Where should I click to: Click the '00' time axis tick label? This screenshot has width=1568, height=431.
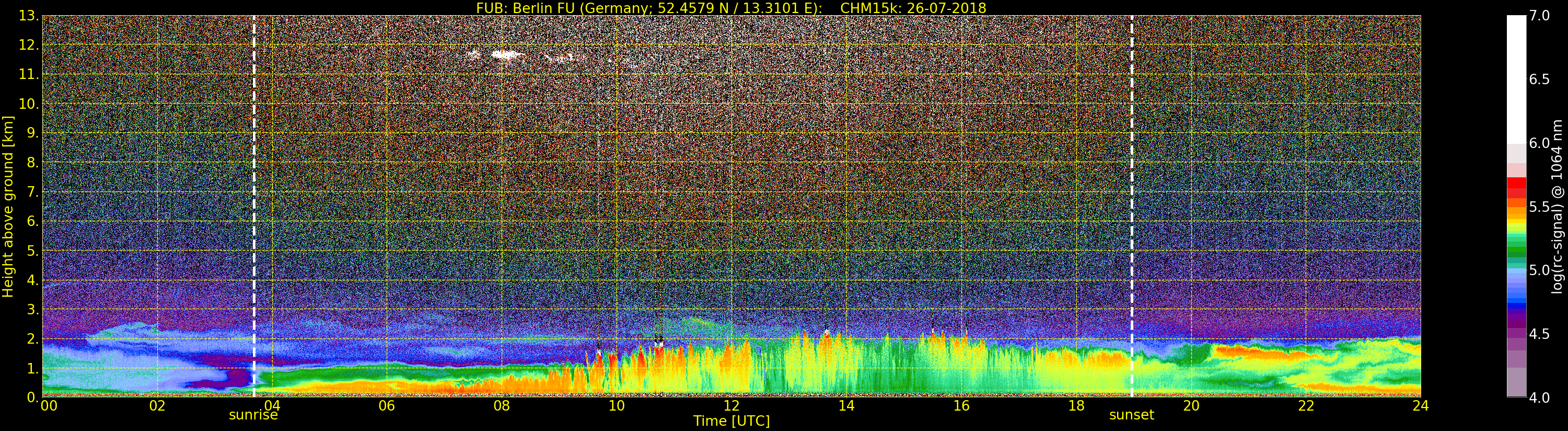click(x=49, y=405)
